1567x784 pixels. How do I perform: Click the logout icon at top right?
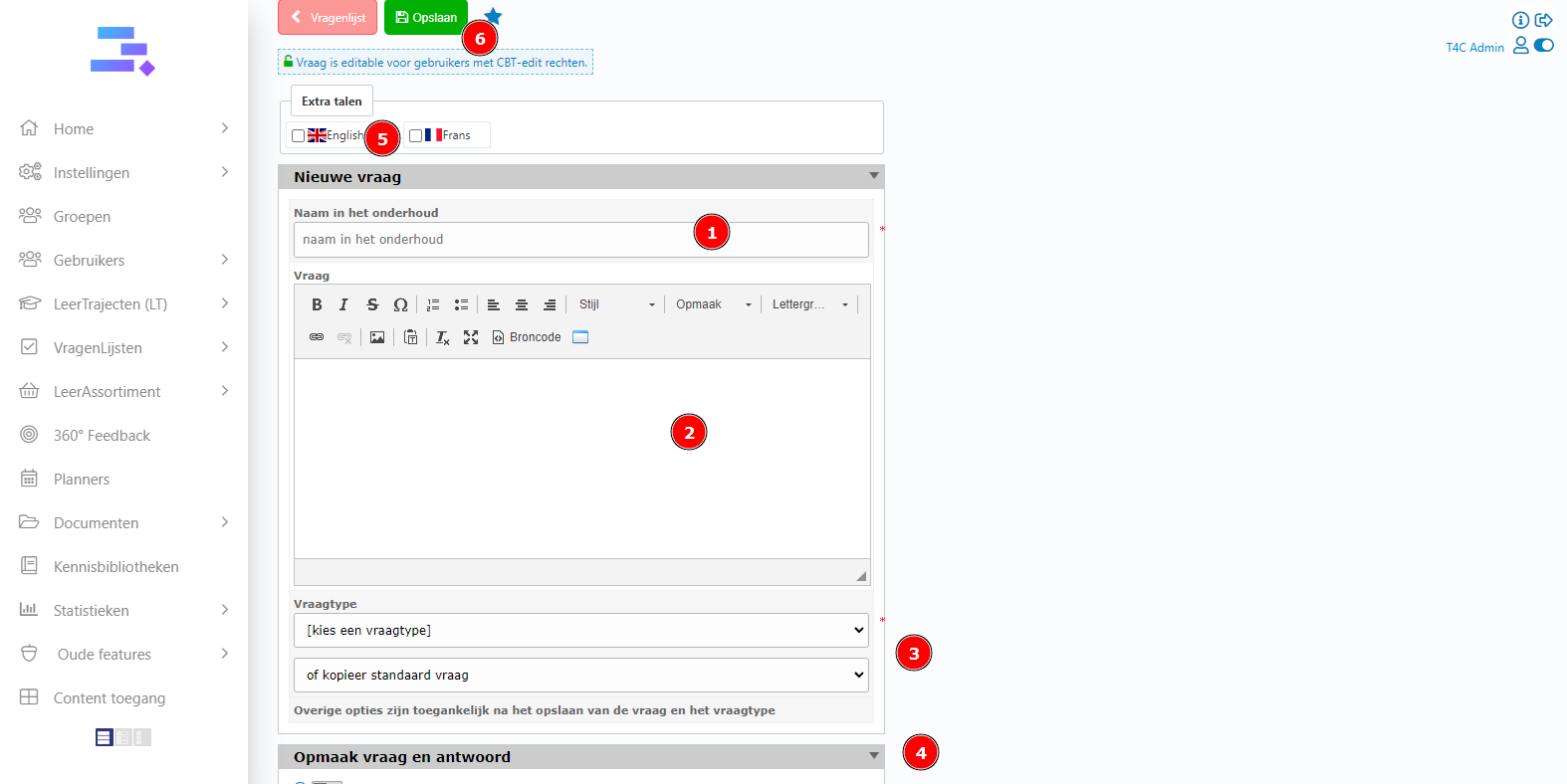[x=1544, y=20]
